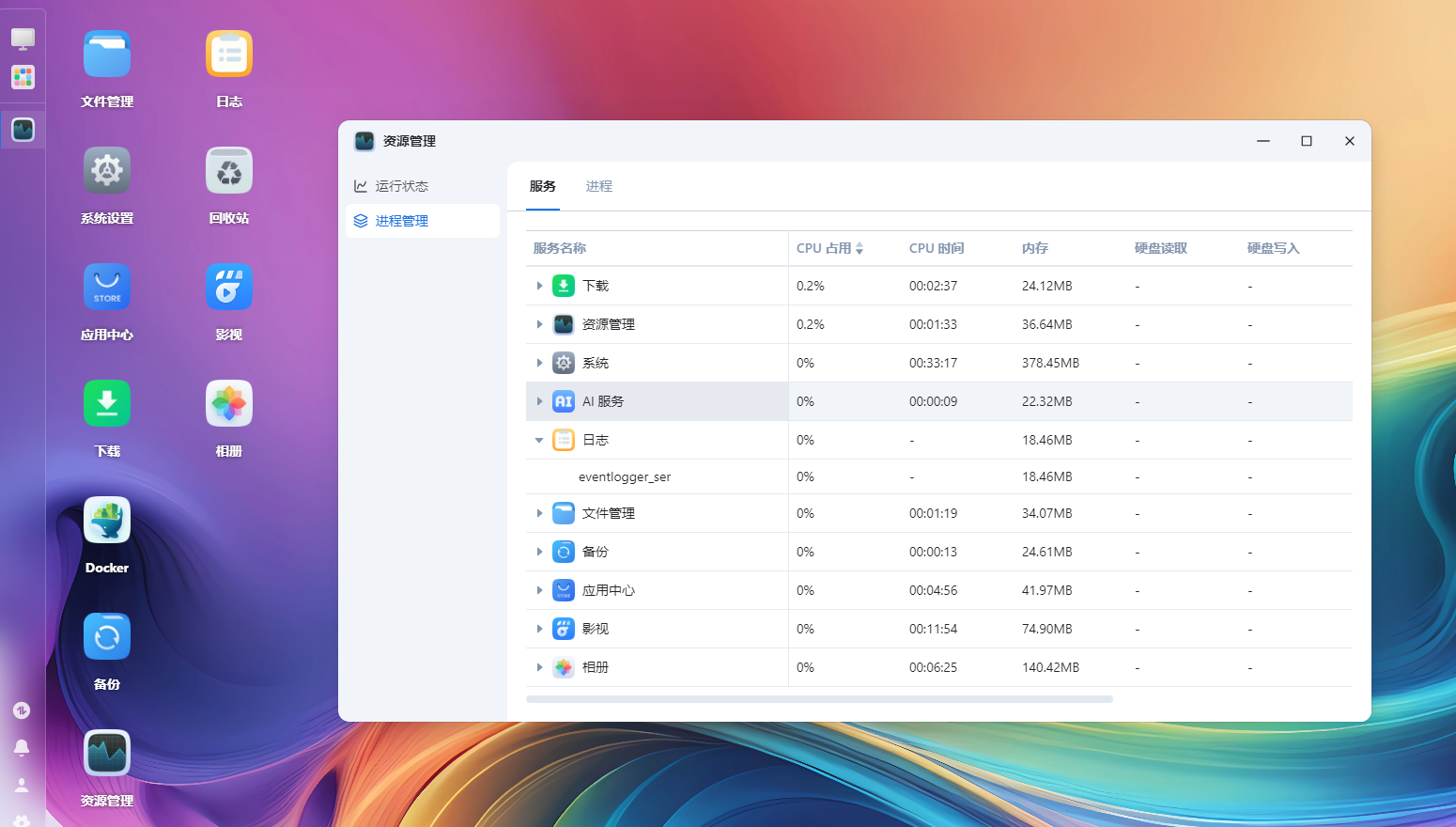The image size is (1456, 827).
Task: Click the AI 服务 icon in the services table
Action: [x=564, y=401]
